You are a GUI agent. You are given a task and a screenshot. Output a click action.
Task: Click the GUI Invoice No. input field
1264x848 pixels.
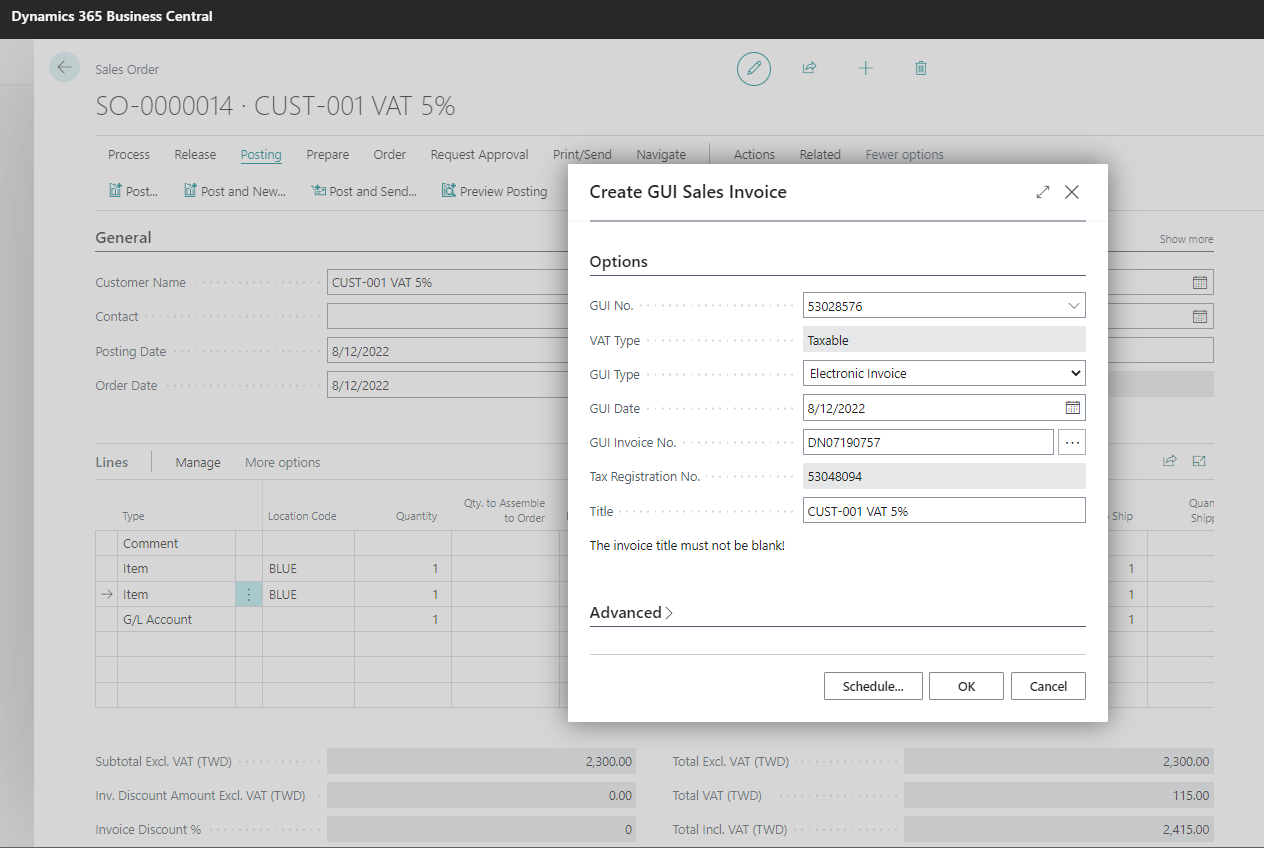(x=928, y=442)
